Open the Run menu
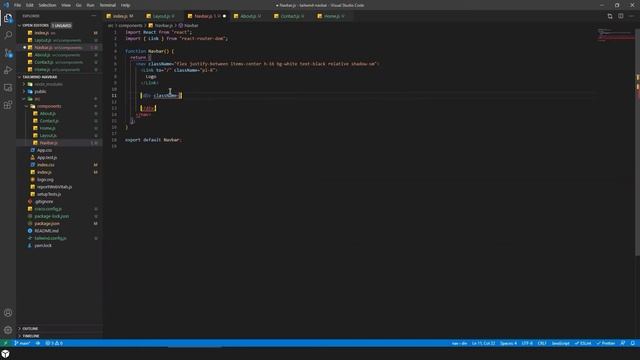Viewport: 640px width, 360px height. tap(91, 5)
